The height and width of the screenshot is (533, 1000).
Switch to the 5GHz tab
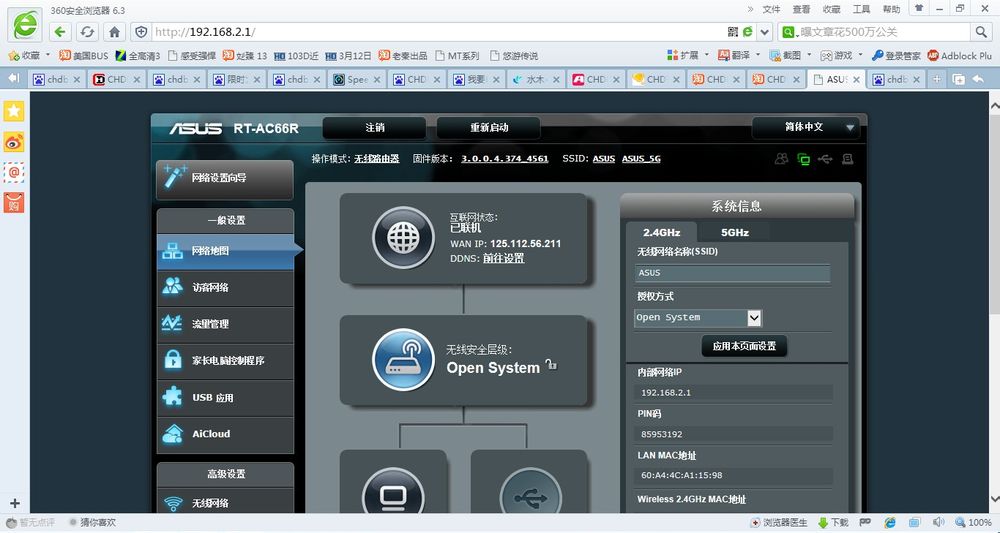(735, 233)
